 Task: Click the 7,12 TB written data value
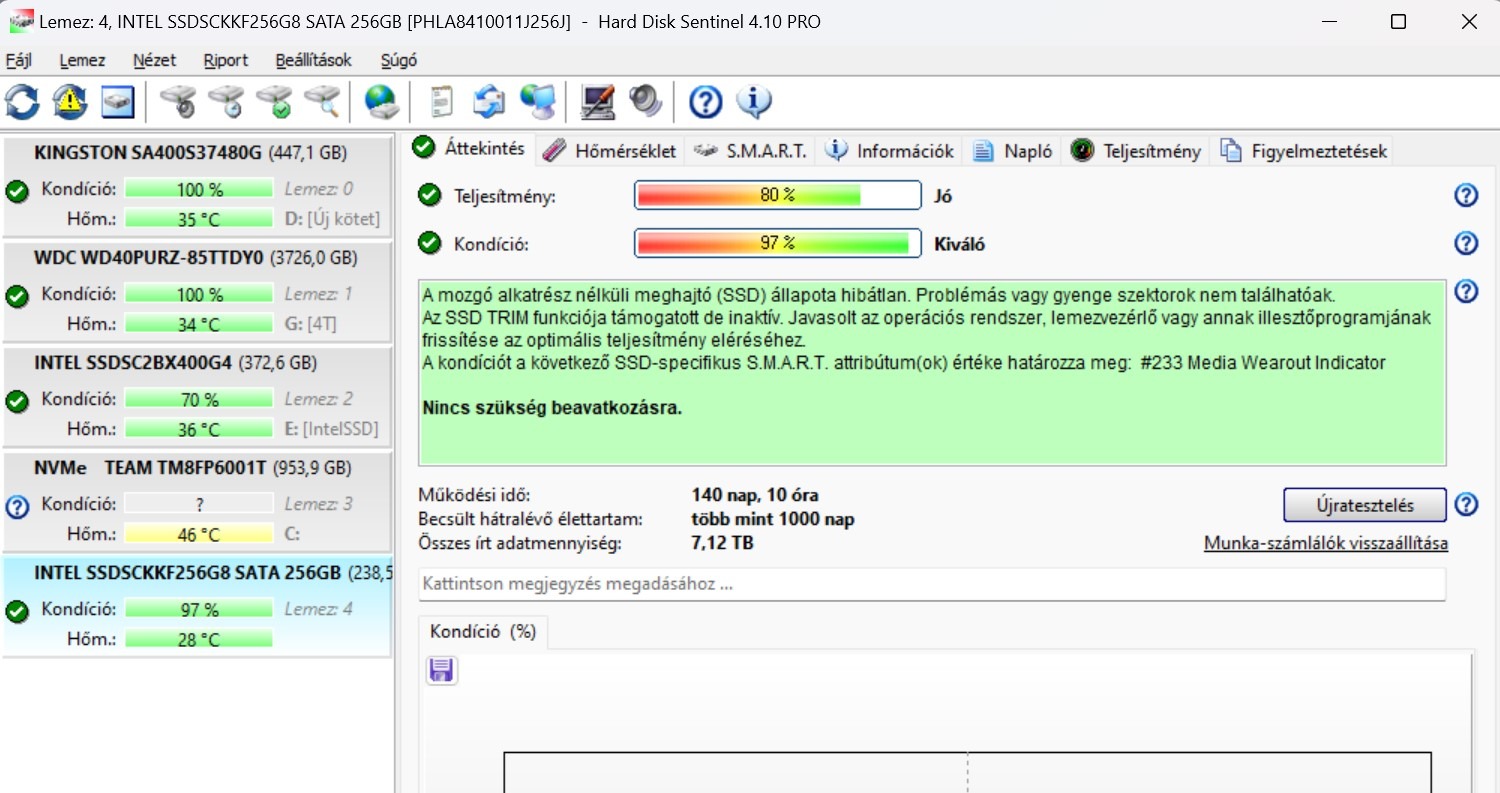[722, 543]
